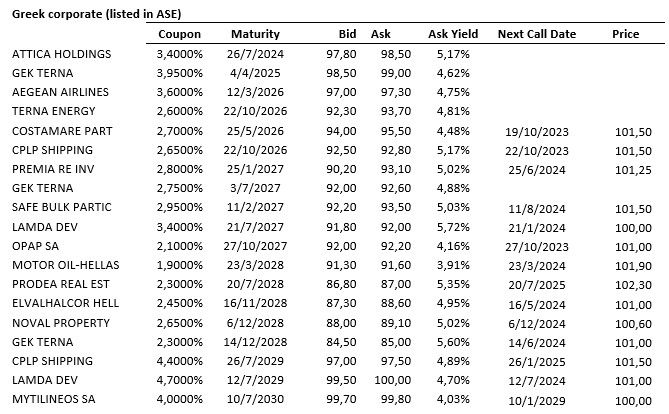Select the ATTICA HOLDINGS row name
The width and height of the screenshot is (669, 414).
click(61, 54)
